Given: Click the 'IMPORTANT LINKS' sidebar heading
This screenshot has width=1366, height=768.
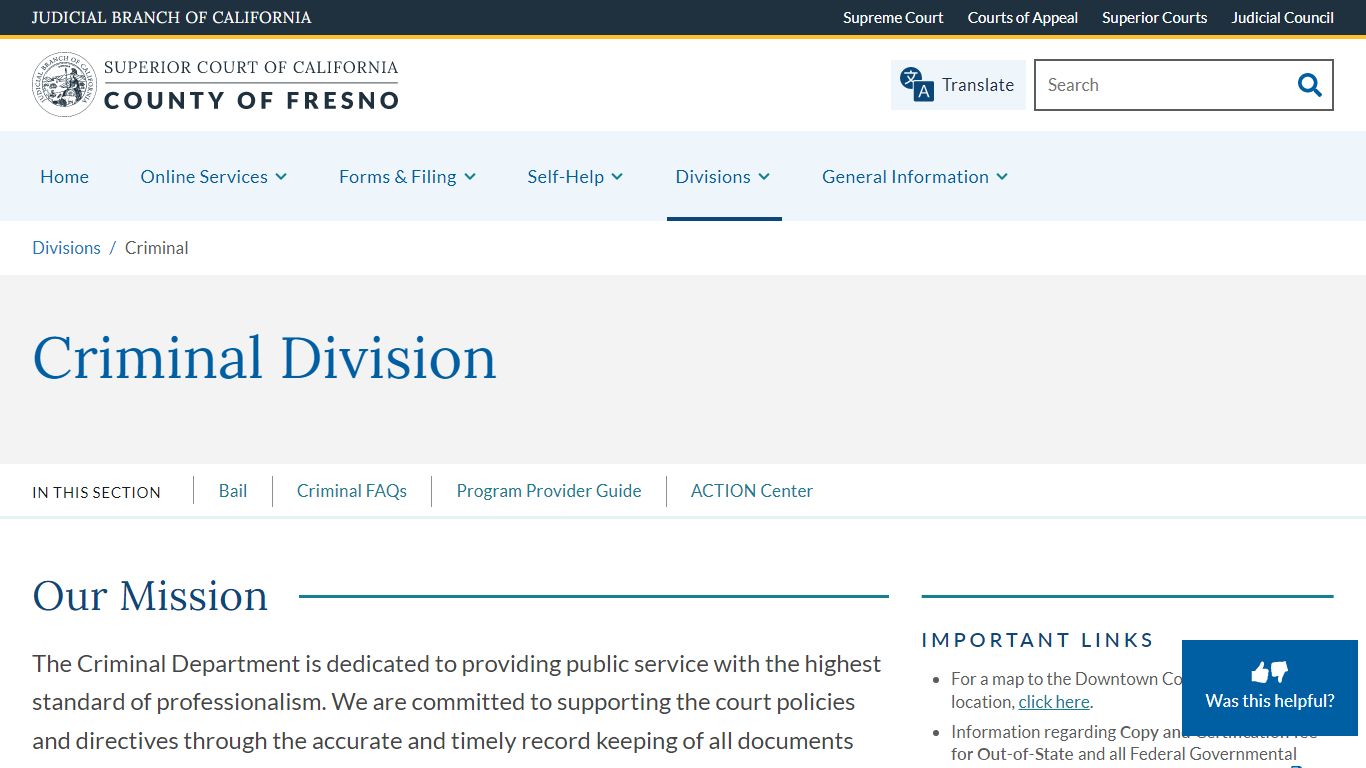Looking at the screenshot, I should (x=1038, y=640).
